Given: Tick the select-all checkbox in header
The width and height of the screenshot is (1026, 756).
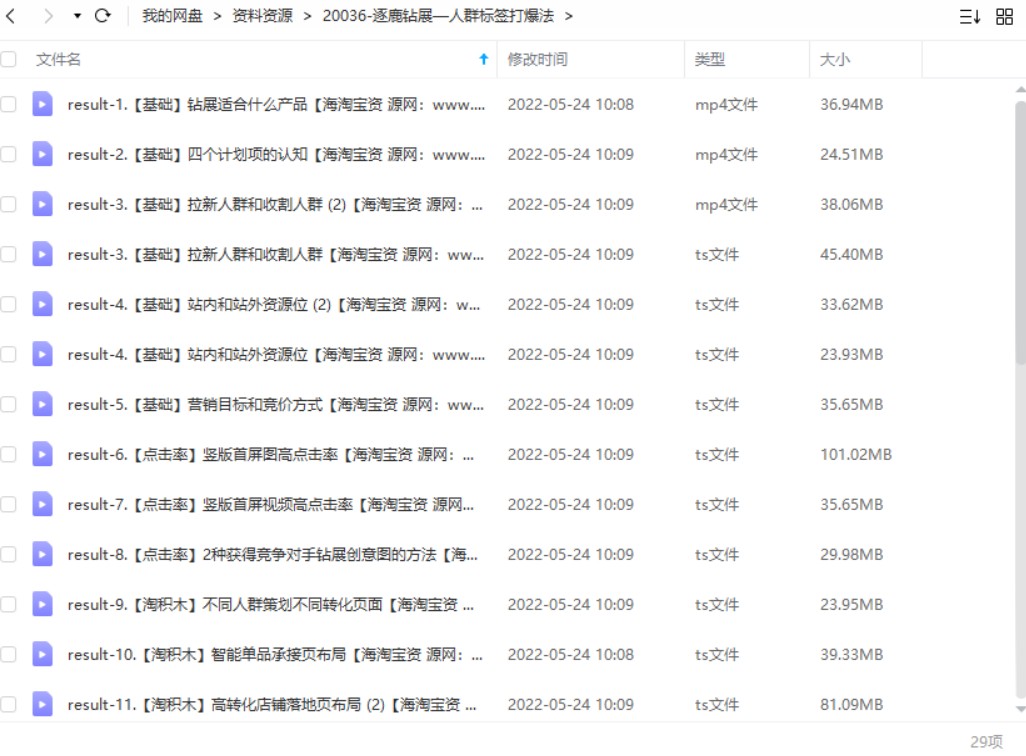Looking at the screenshot, I should [x=9, y=60].
